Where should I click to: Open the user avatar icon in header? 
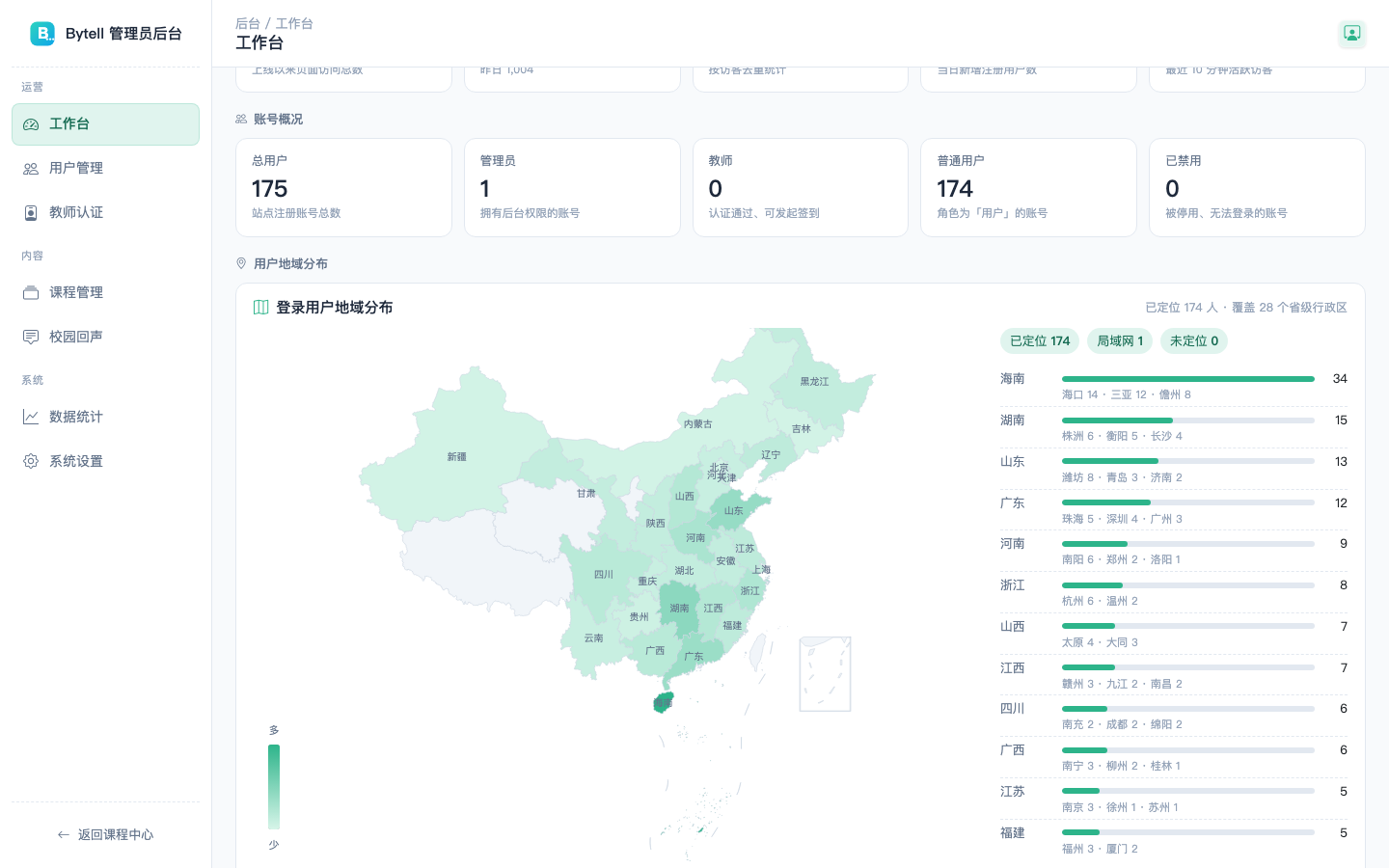[x=1352, y=34]
